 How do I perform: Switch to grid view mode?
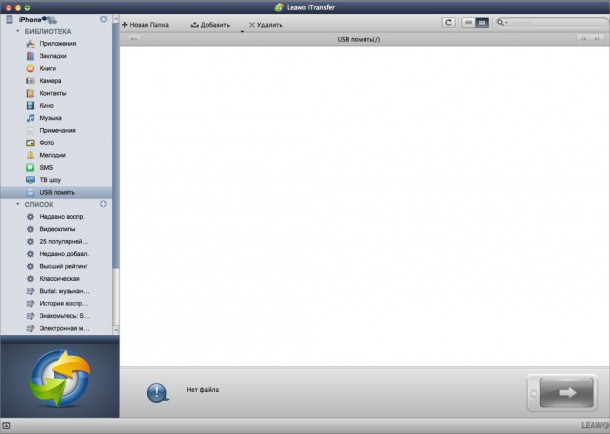[482, 23]
